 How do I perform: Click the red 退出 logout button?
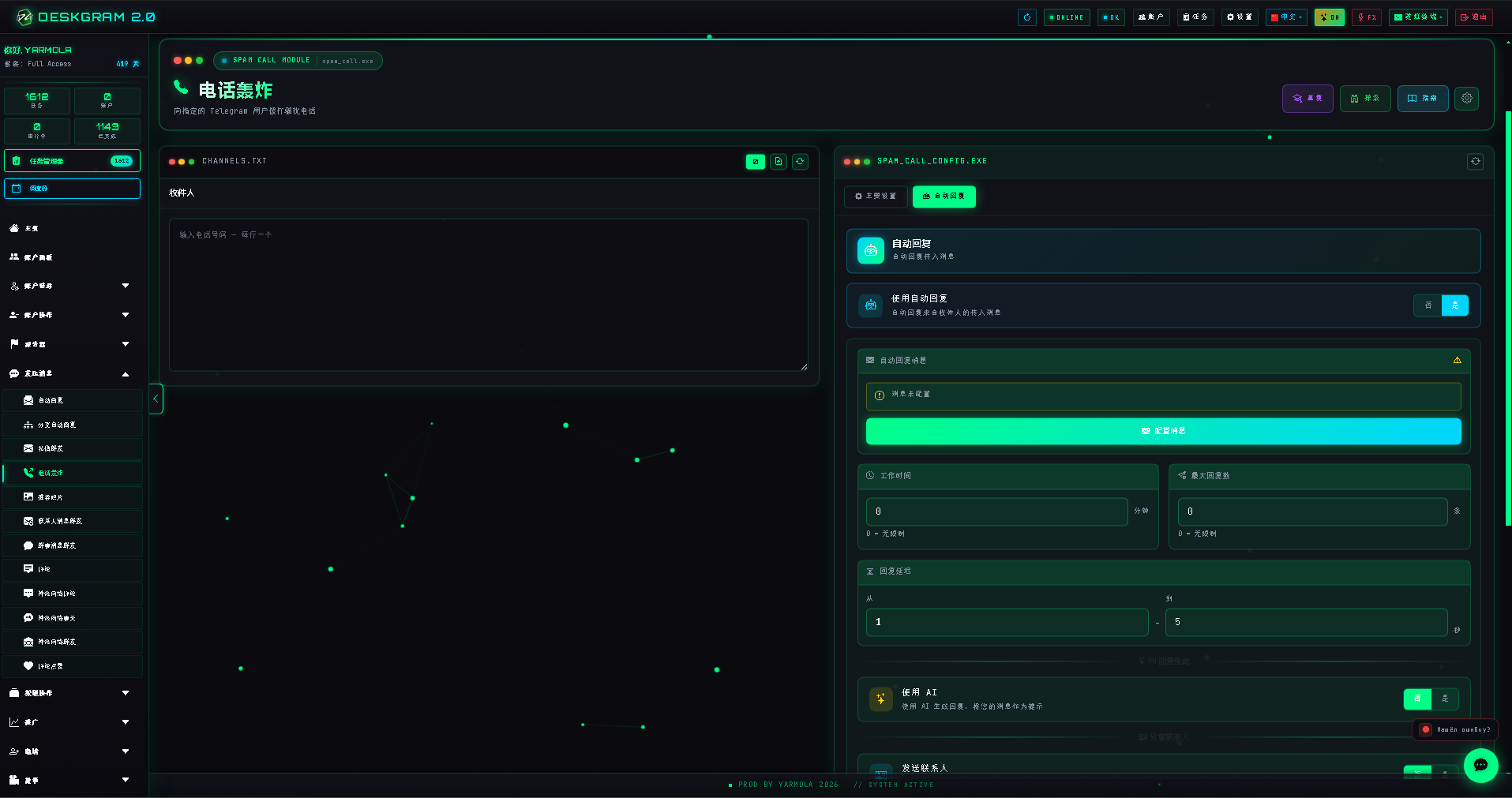pyautogui.click(x=1473, y=17)
